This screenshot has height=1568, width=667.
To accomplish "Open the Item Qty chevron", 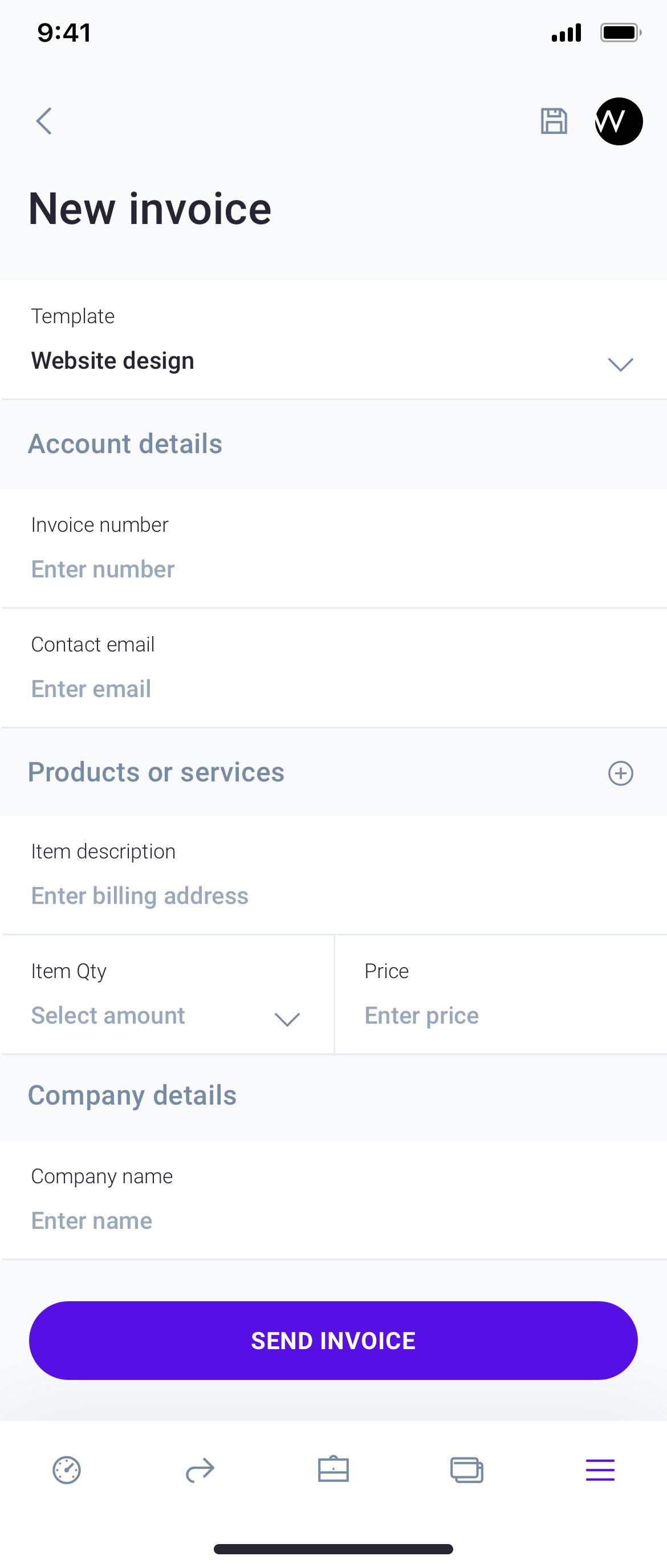I will (x=287, y=1019).
